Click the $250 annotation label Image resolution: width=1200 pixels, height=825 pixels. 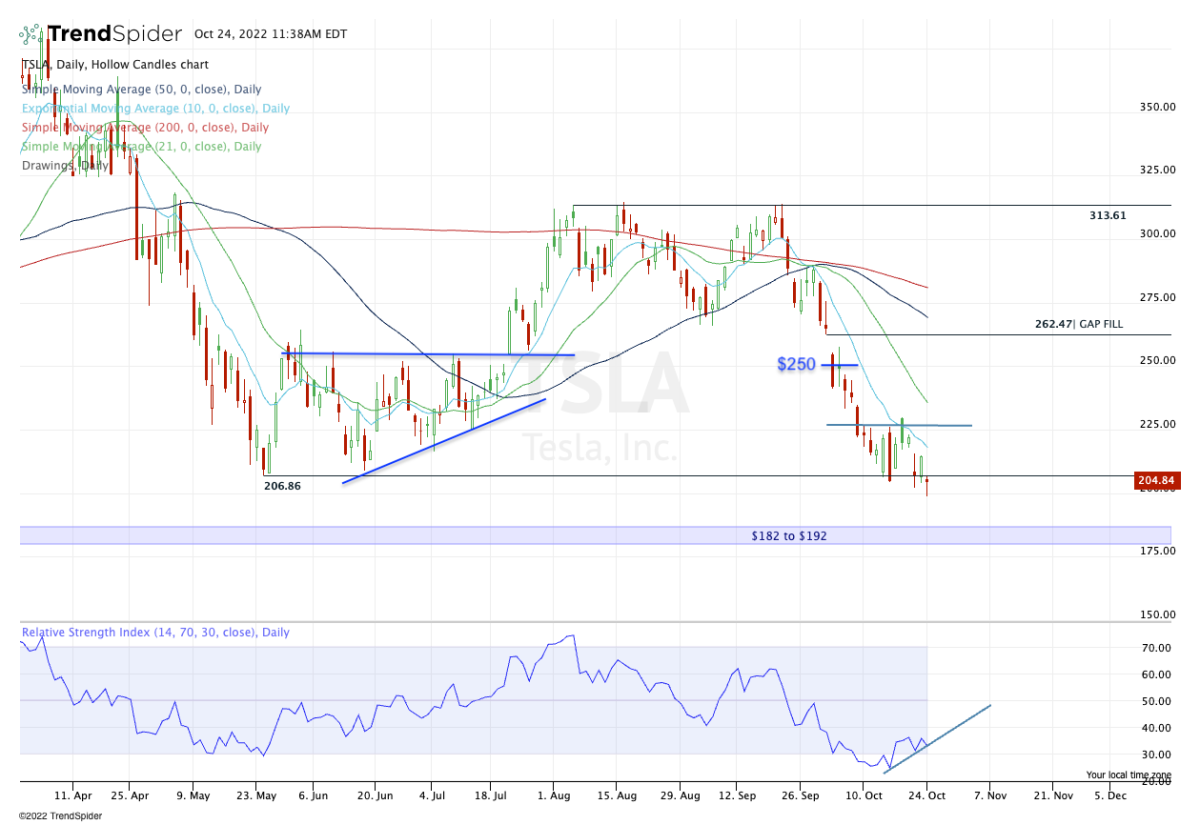[x=797, y=365]
